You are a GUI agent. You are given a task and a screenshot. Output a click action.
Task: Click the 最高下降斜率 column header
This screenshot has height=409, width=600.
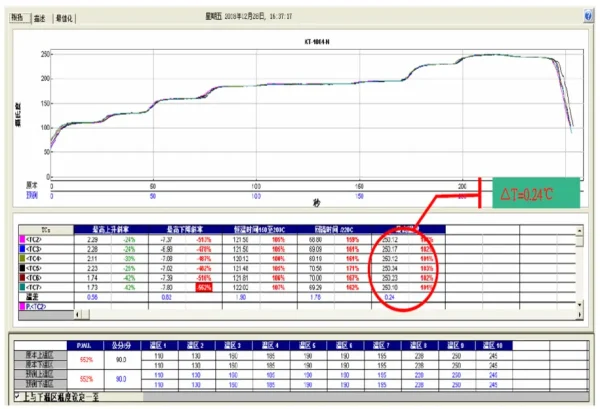point(185,230)
